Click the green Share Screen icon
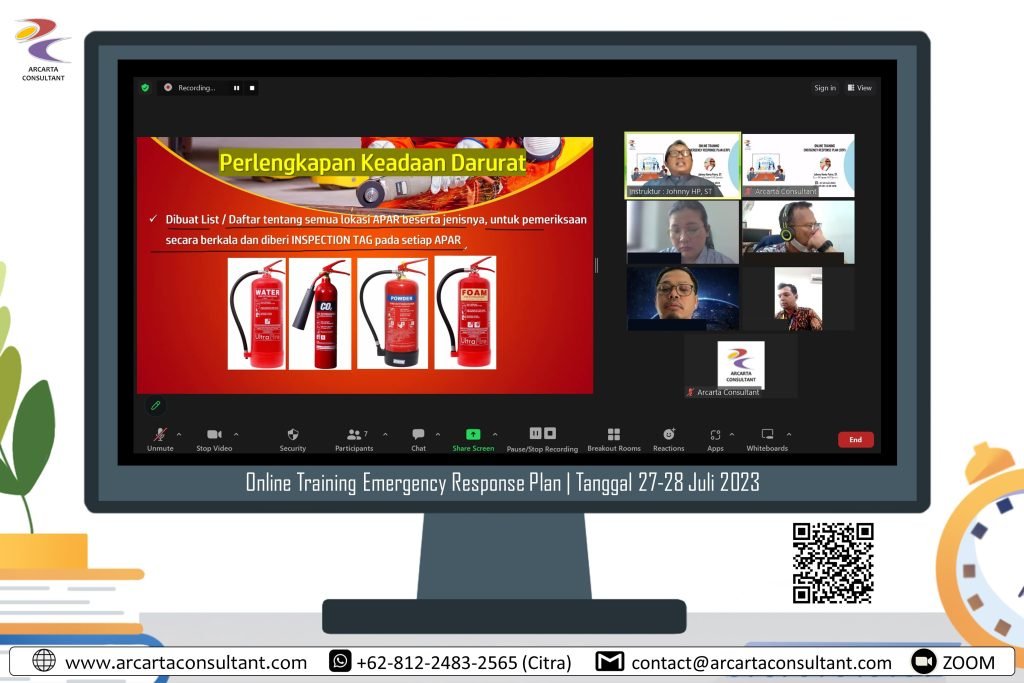The image size is (1024, 683). point(473,434)
